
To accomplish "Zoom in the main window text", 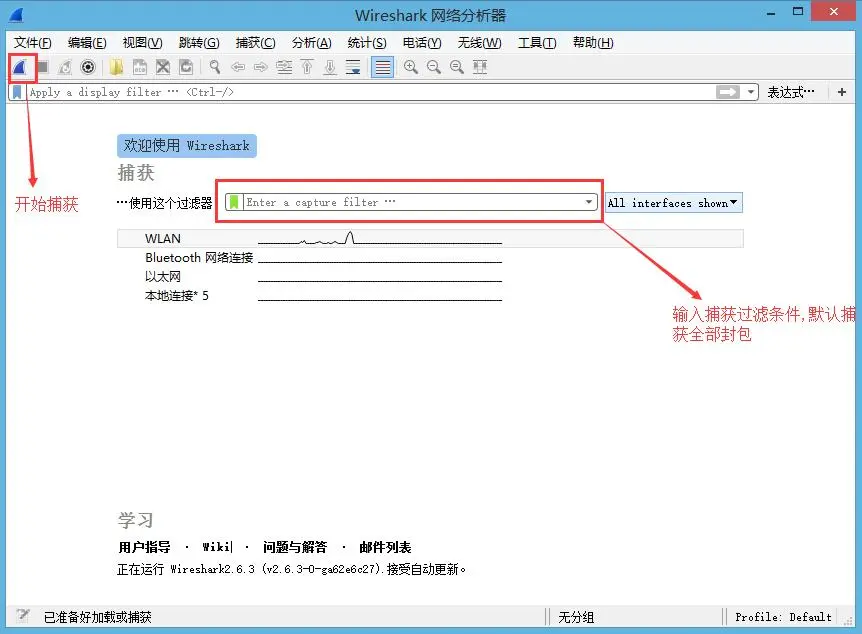I will coord(411,67).
